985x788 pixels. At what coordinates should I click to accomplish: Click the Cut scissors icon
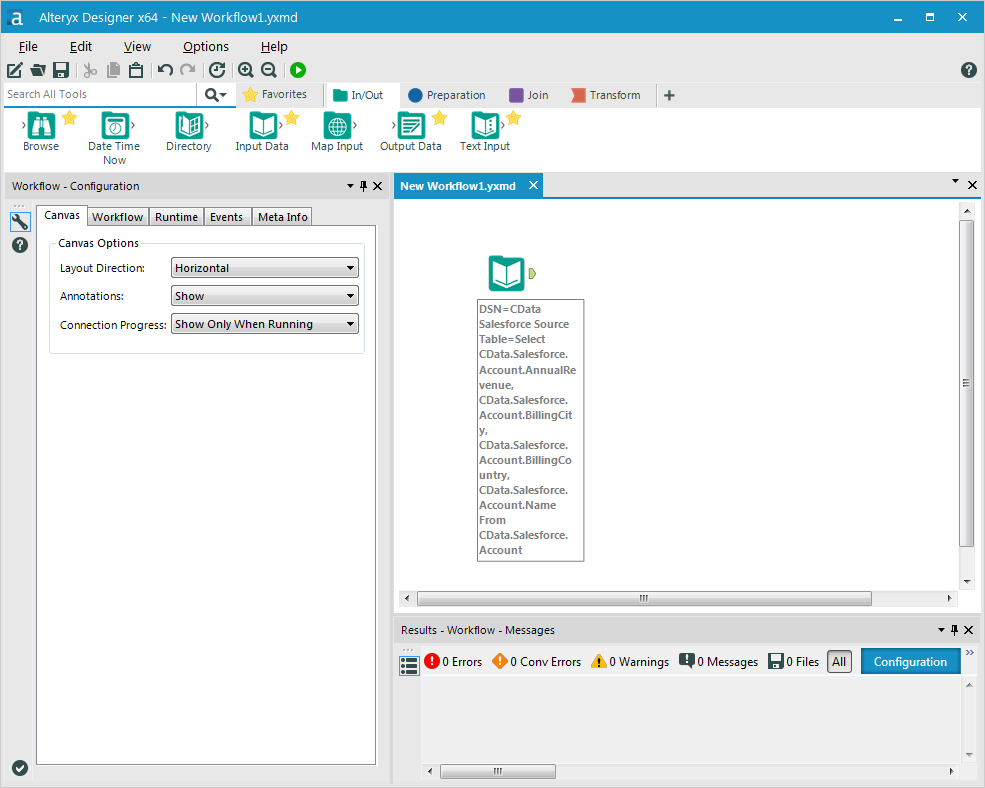pyautogui.click(x=90, y=70)
